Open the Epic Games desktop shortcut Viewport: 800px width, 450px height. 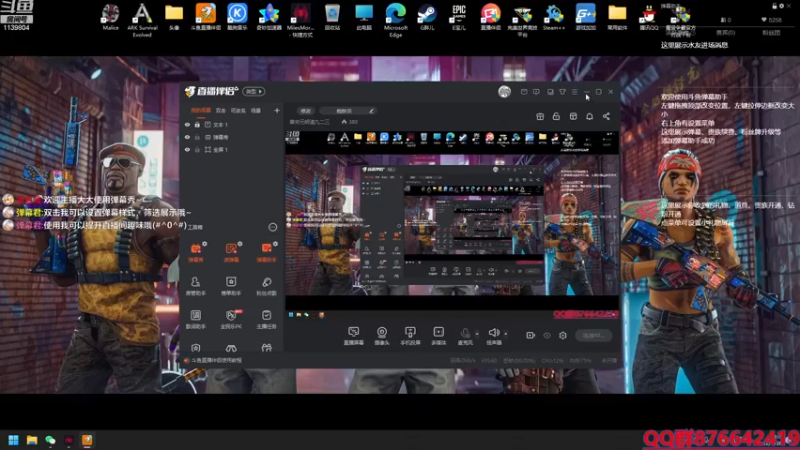click(x=459, y=17)
